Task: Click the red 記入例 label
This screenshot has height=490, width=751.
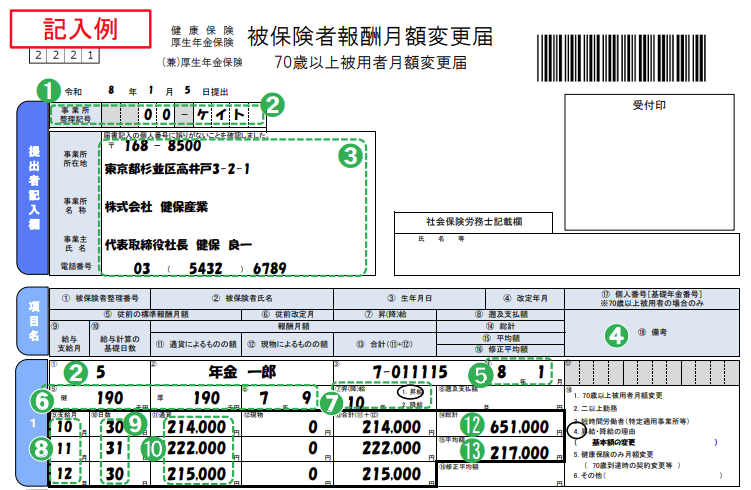Action: click(80, 29)
